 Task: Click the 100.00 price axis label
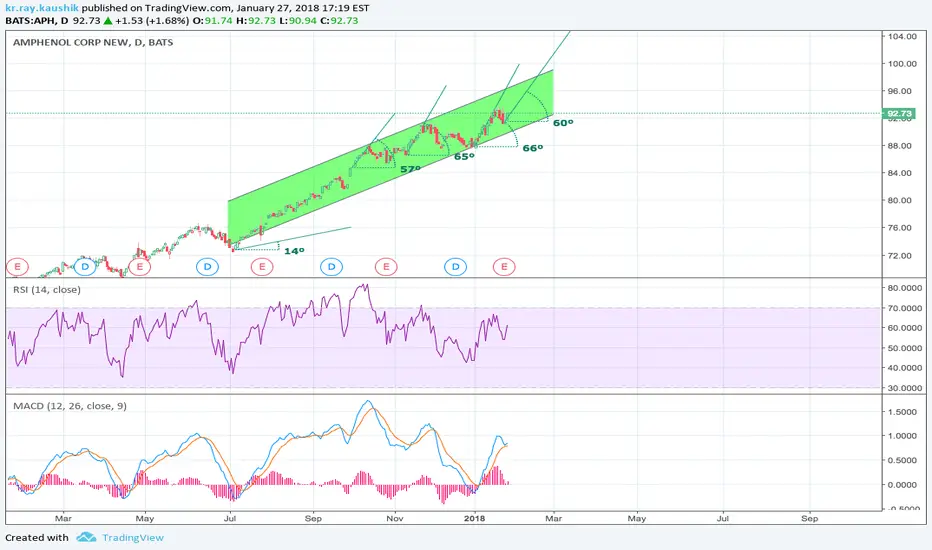coord(902,64)
